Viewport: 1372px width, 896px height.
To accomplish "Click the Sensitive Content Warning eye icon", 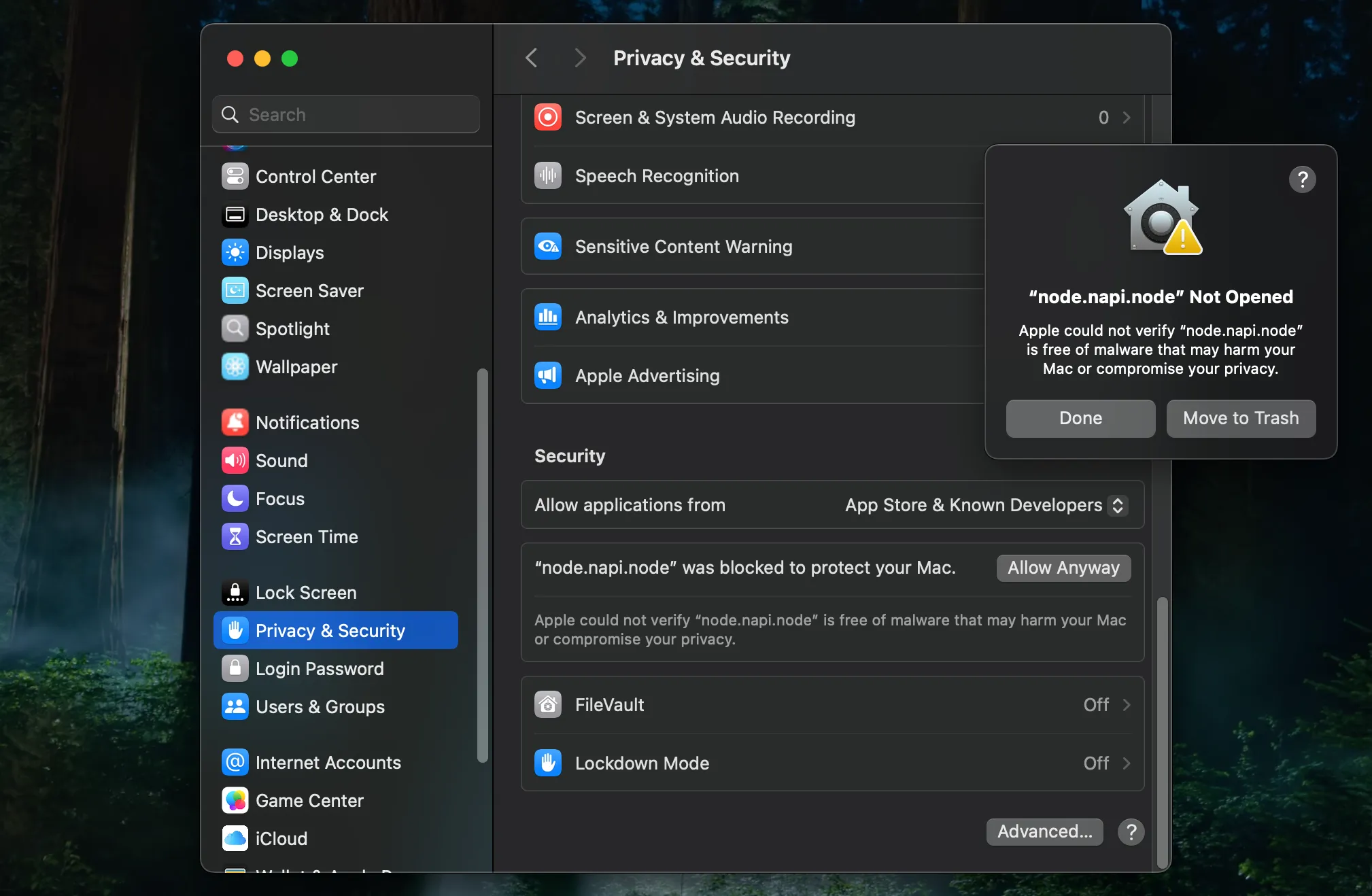I will (547, 247).
